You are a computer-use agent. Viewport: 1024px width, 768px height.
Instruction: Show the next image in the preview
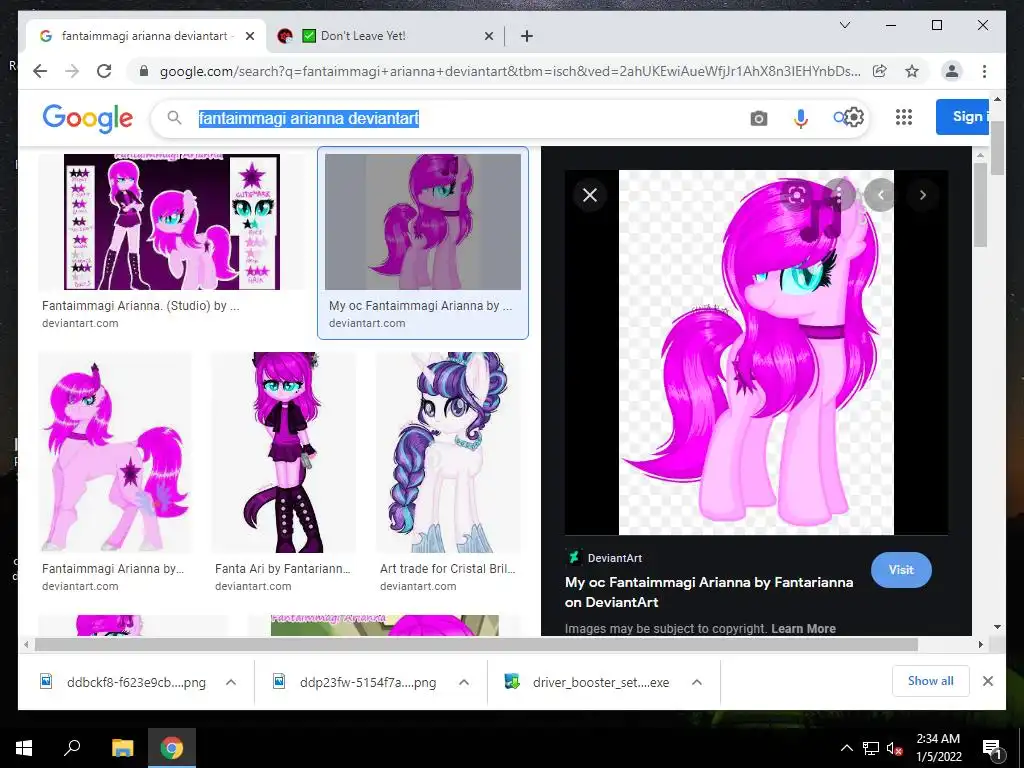click(922, 195)
